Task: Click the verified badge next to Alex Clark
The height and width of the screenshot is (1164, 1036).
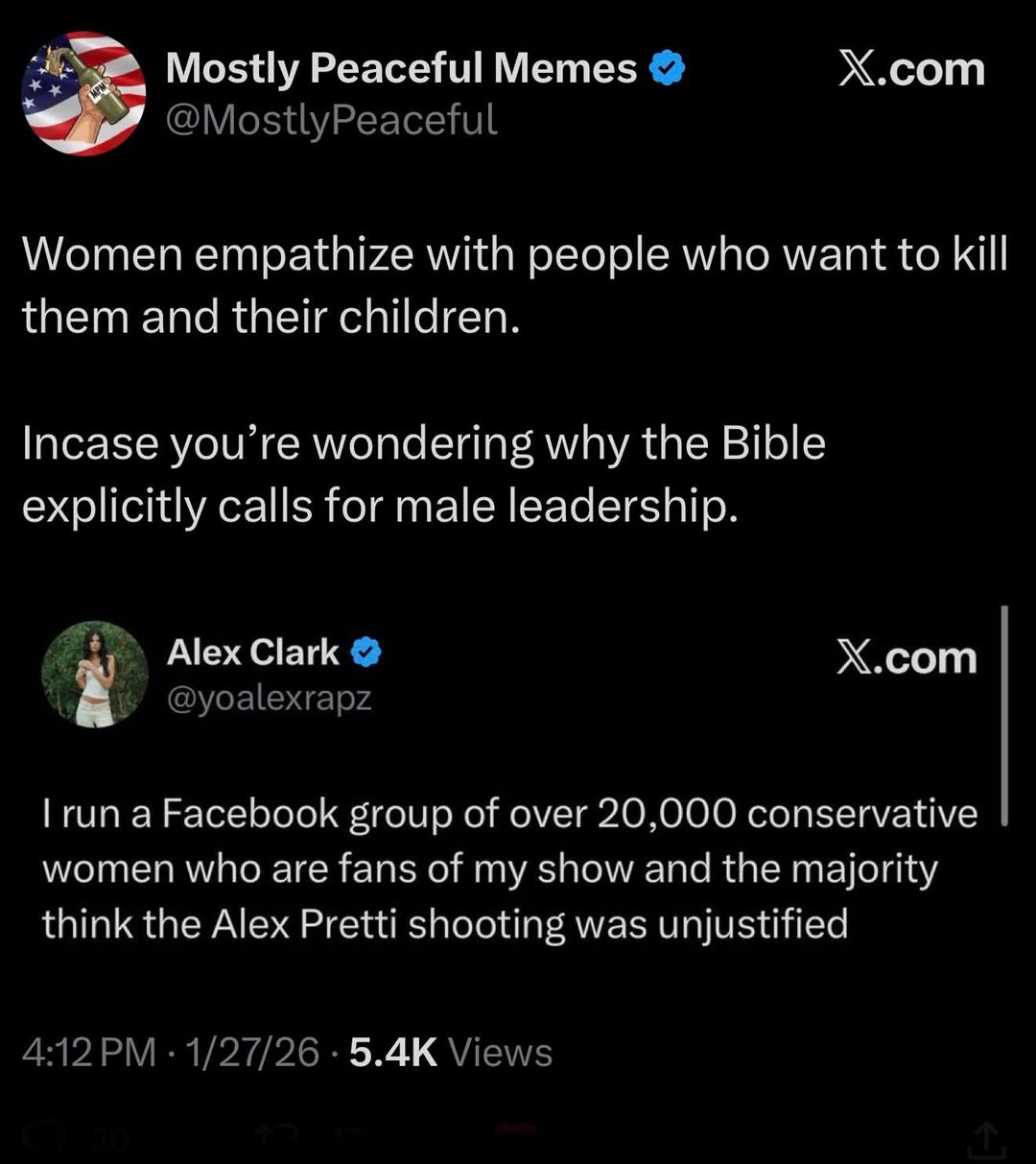Action: [x=365, y=653]
